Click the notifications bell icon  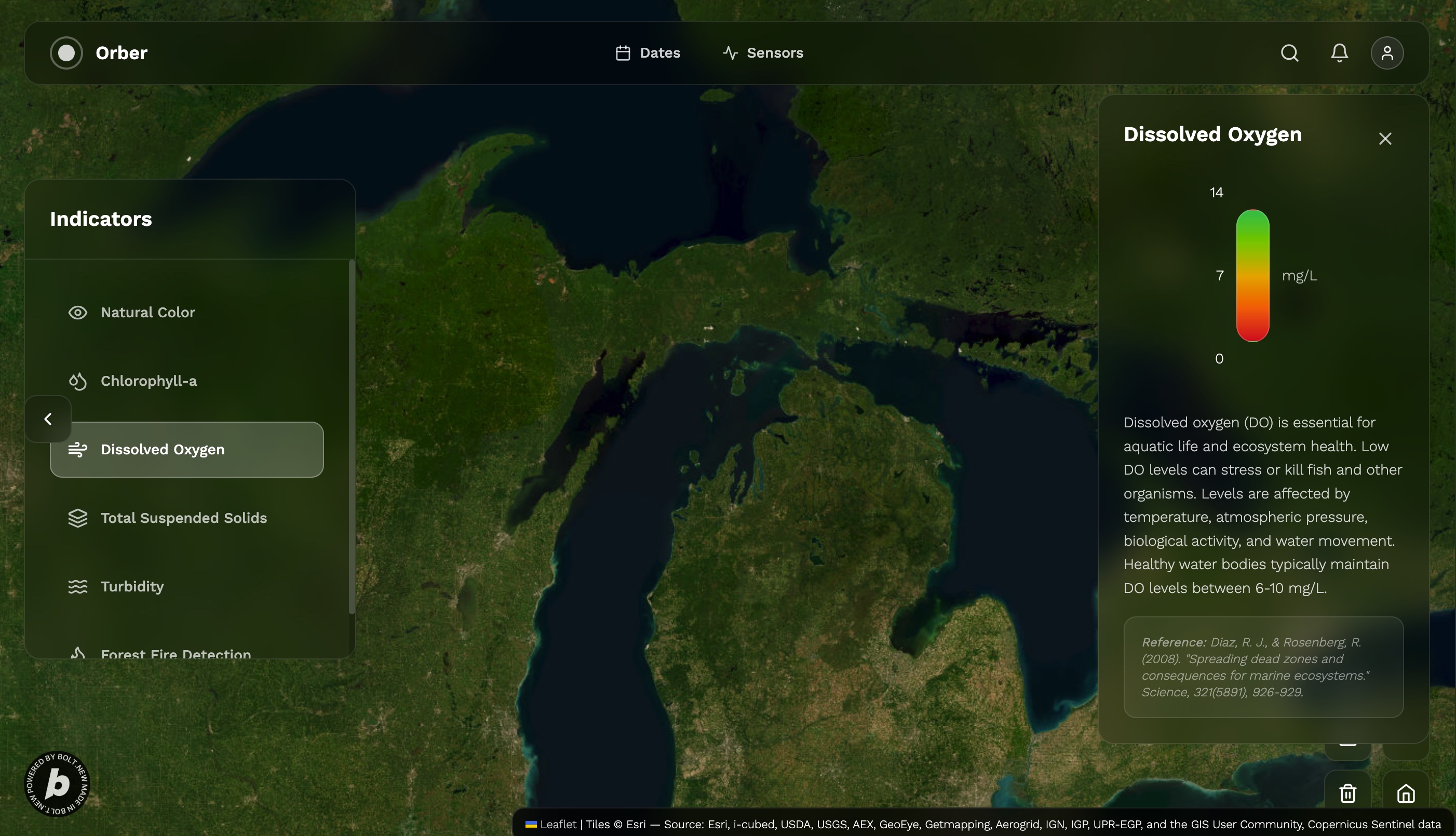[1339, 53]
